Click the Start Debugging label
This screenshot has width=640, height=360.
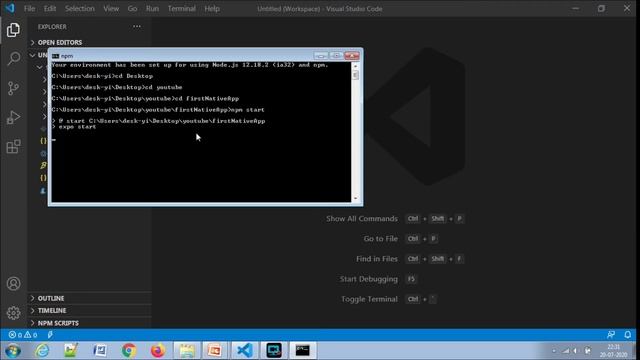pos(369,279)
